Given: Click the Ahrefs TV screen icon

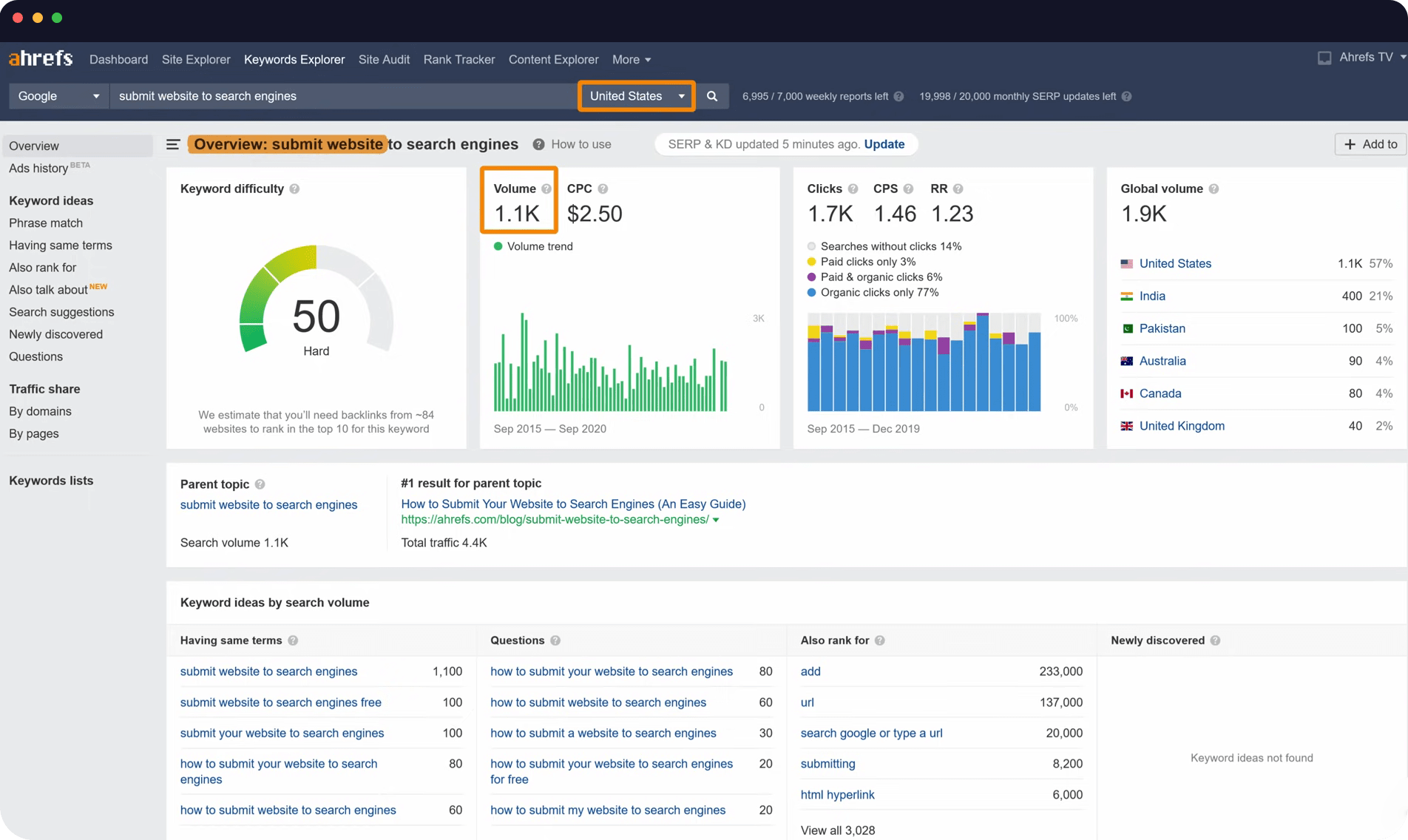Looking at the screenshot, I should pos(1324,58).
